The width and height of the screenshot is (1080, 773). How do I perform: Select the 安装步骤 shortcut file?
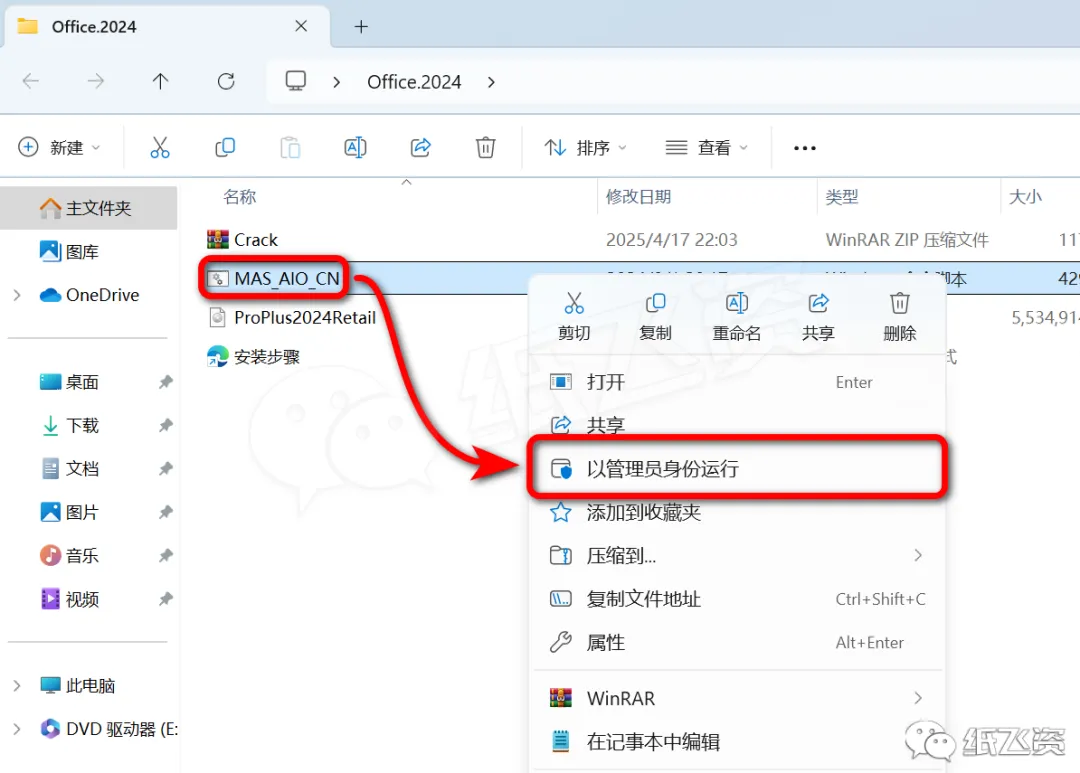click(253, 356)
